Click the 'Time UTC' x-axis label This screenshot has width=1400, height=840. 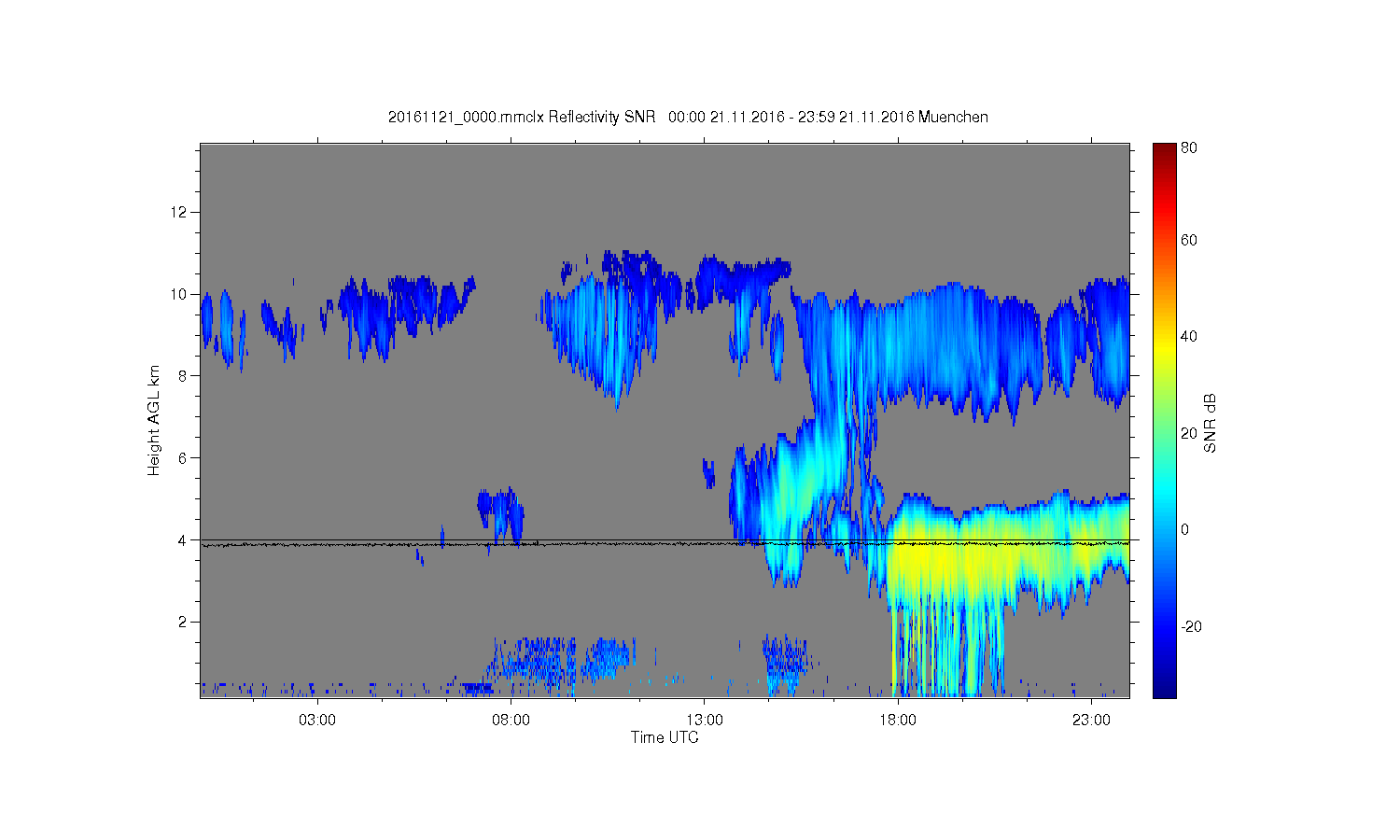tap(665, 737)
